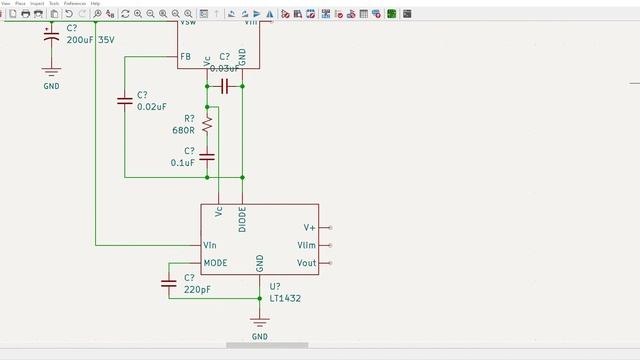Open the Symbol Editor
Viewport: 640px width, 360px height.
pyautogui.click(x=285, y=14)
